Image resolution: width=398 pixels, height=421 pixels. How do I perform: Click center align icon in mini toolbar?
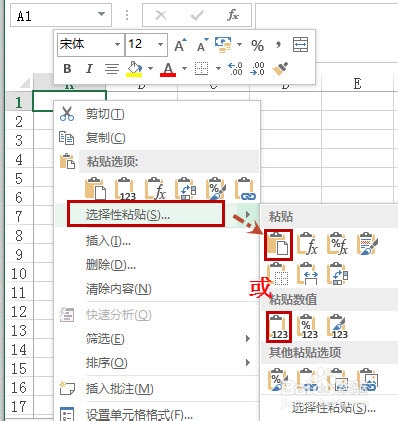click(112, 69)
